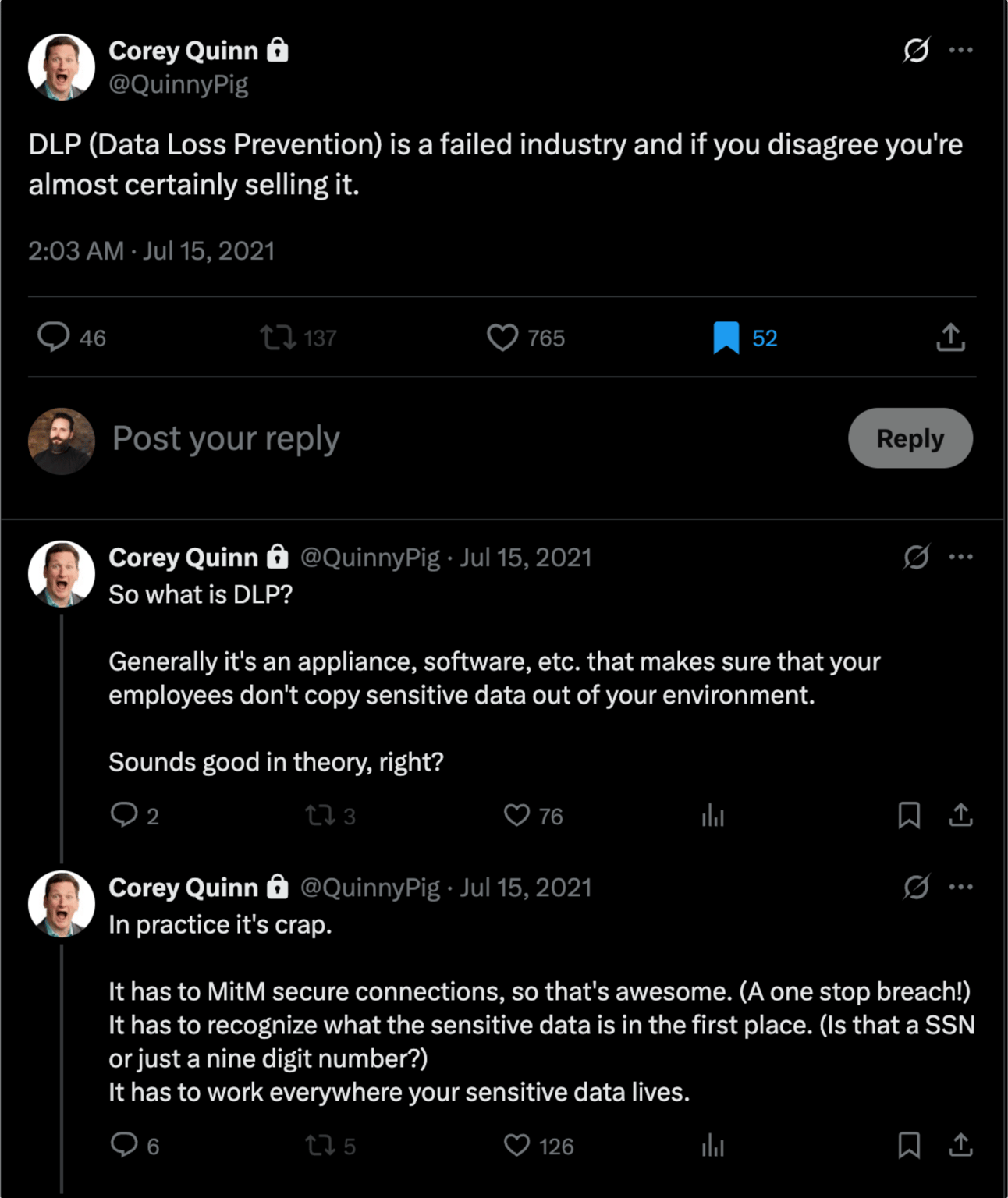Click the Grok icon on main tweet
1008x1198 pixels.
pos(916,51)
